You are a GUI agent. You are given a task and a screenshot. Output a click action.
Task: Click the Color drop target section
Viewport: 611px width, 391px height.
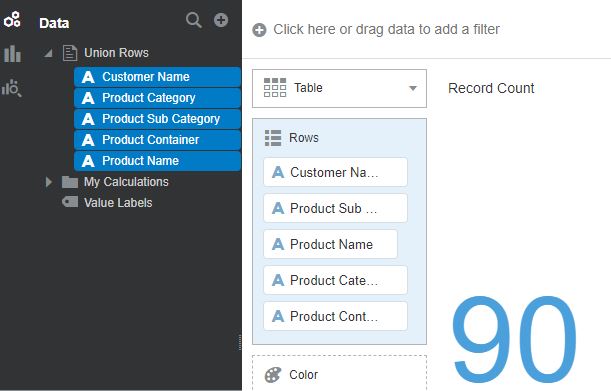339,373
